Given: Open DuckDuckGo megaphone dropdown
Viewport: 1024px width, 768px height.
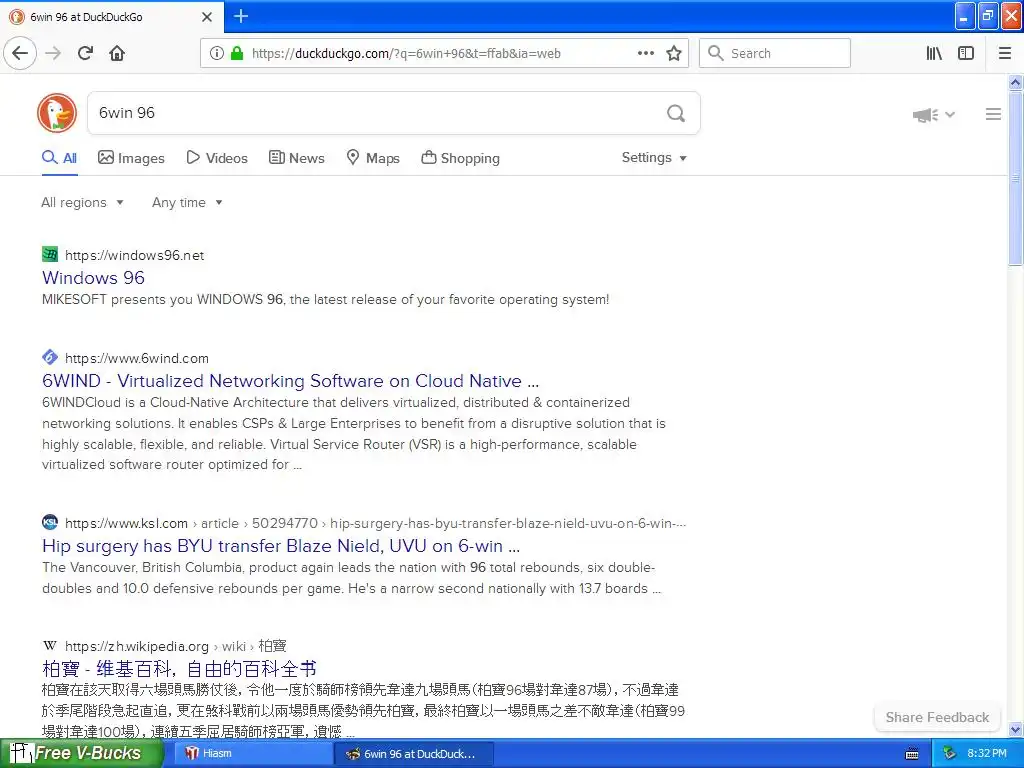Looking at the screenshot, I should tap(933, 115).
